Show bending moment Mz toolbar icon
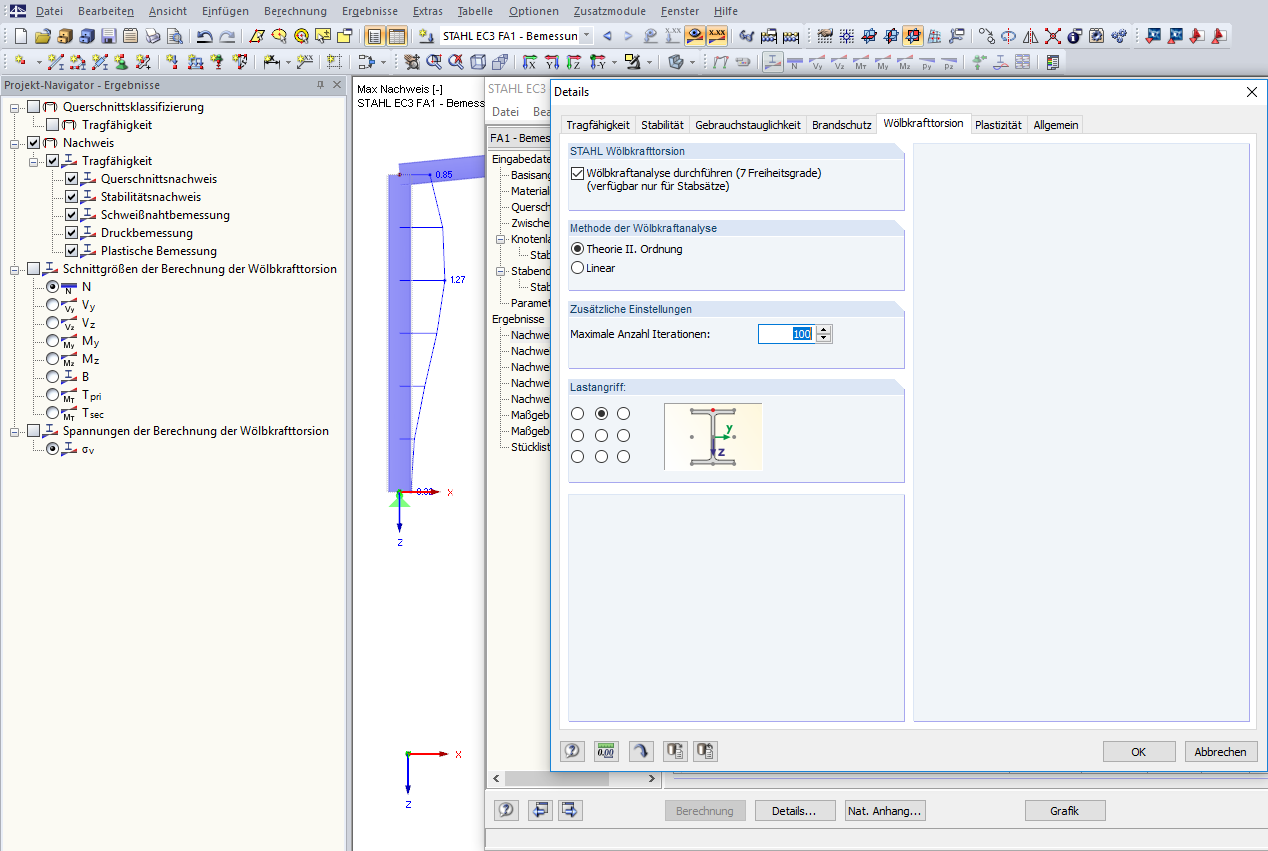Image resolution: width=1268 pixels, height=851 pixels. [x=905, y=62]
